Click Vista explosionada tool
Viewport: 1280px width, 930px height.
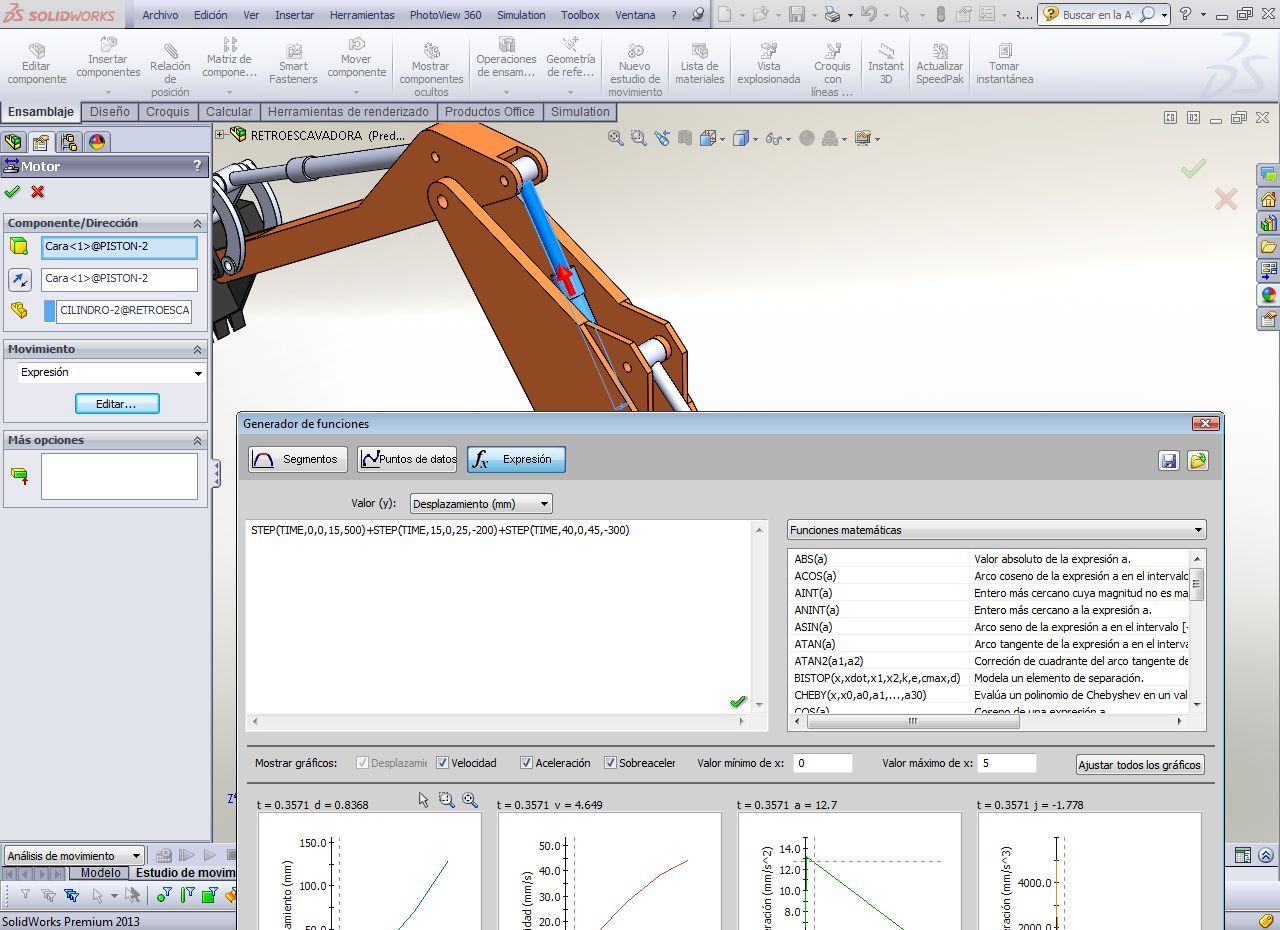(769, 65)
